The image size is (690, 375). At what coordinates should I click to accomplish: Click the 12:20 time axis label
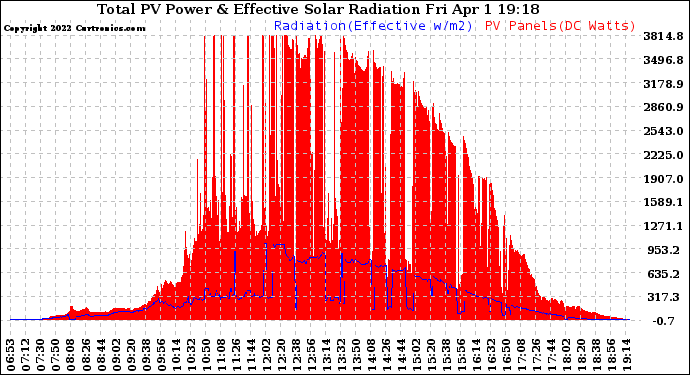tap(282, 355)
